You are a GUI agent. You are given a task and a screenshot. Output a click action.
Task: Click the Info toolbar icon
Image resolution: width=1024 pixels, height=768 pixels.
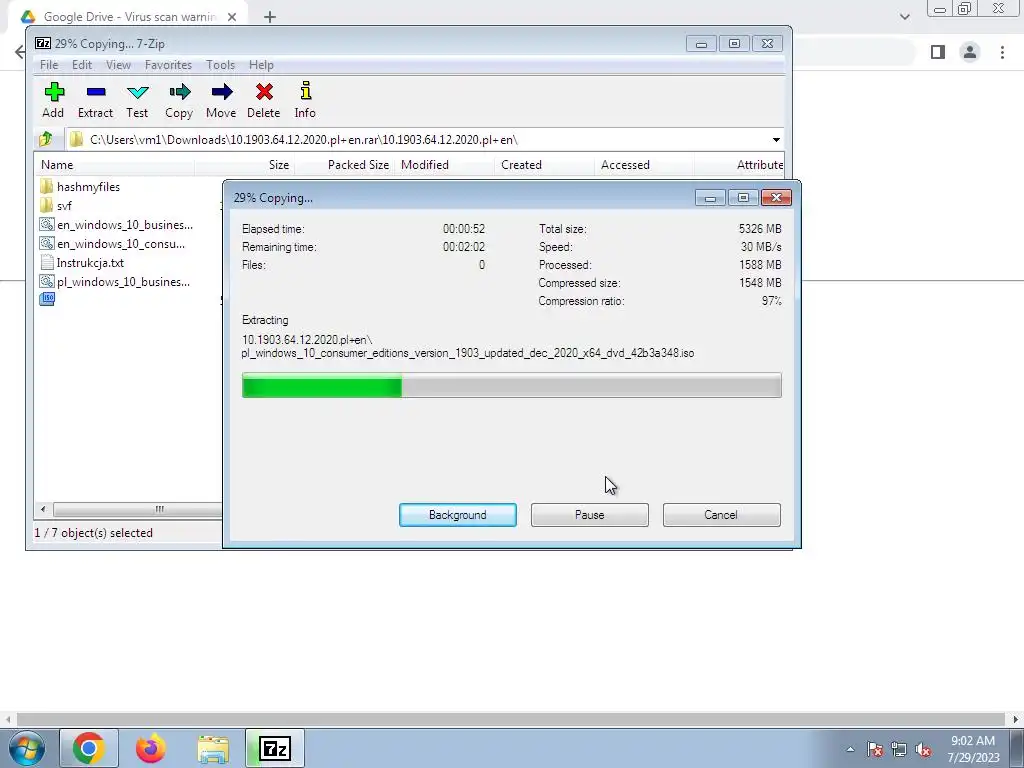tap(305, 100)
